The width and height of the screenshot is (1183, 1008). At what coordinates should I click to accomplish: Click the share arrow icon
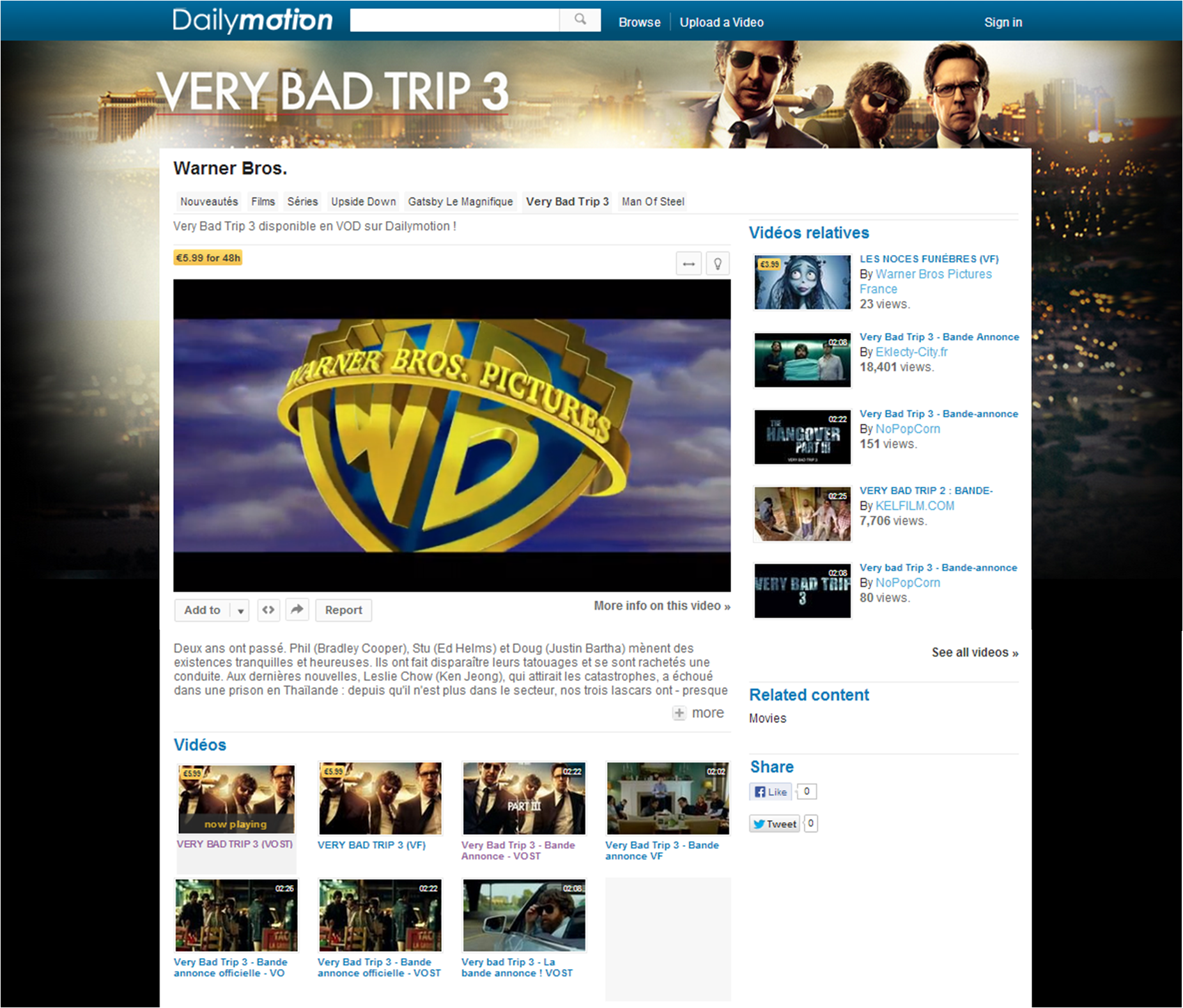click(x=297, y=610)
